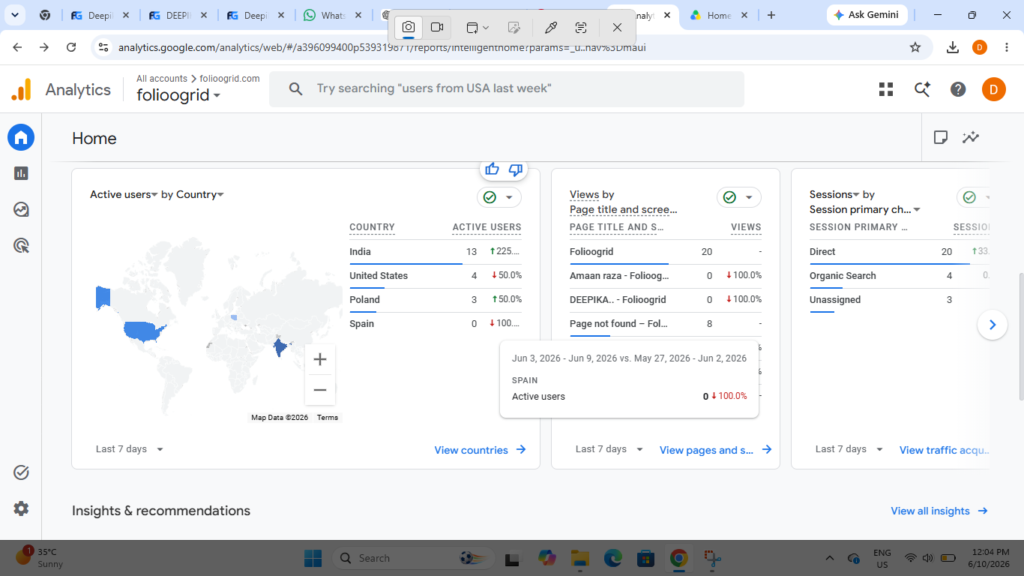
Task: Click the Terms link on map
Action: [x=327, y=417]
